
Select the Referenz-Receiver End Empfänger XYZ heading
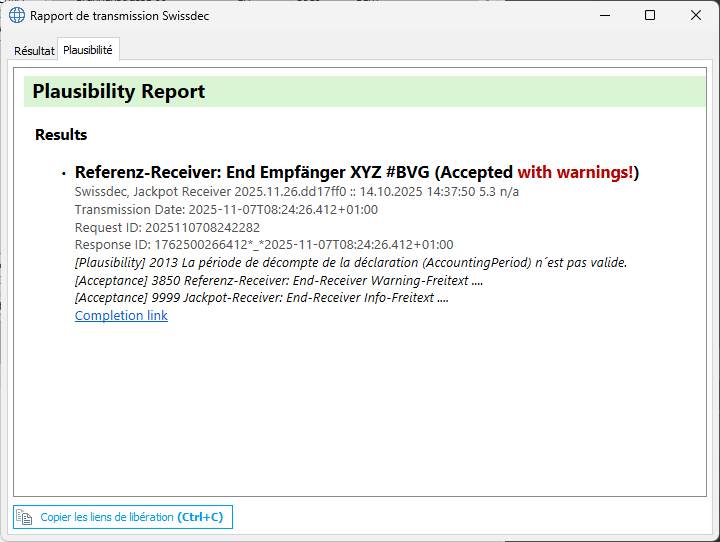(293, 173)
